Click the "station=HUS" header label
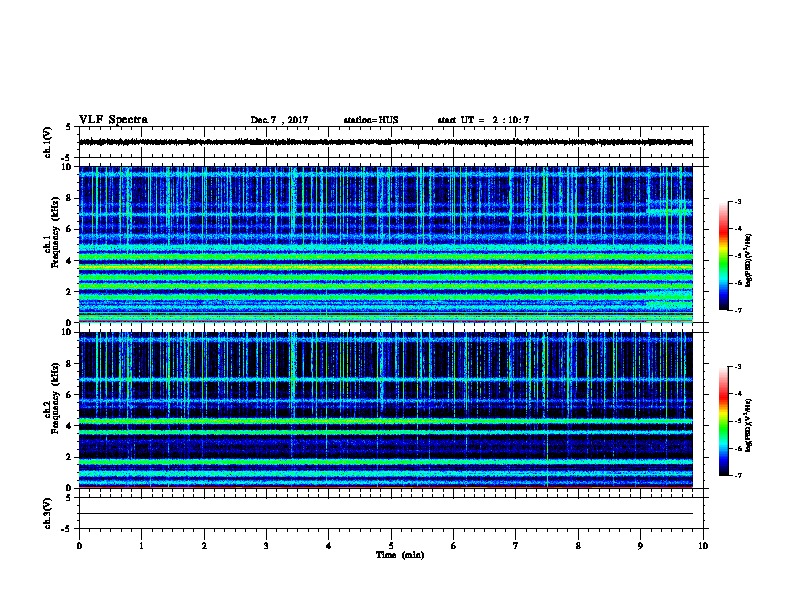 (371, 120)
